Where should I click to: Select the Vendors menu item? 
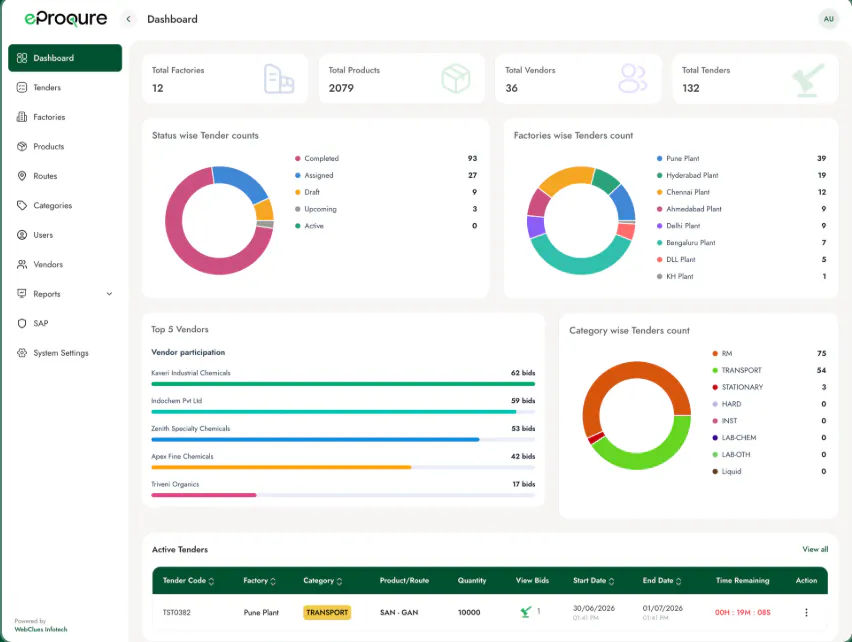65,264
